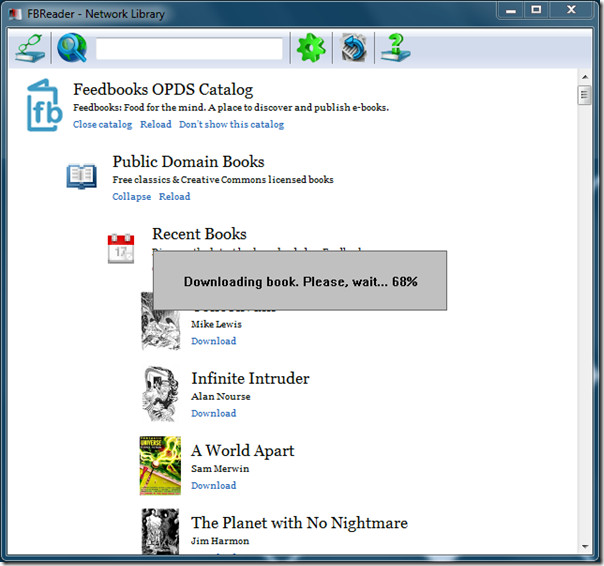
Task: Close the FBReader Network Library window
Action: tap(571, 10)
